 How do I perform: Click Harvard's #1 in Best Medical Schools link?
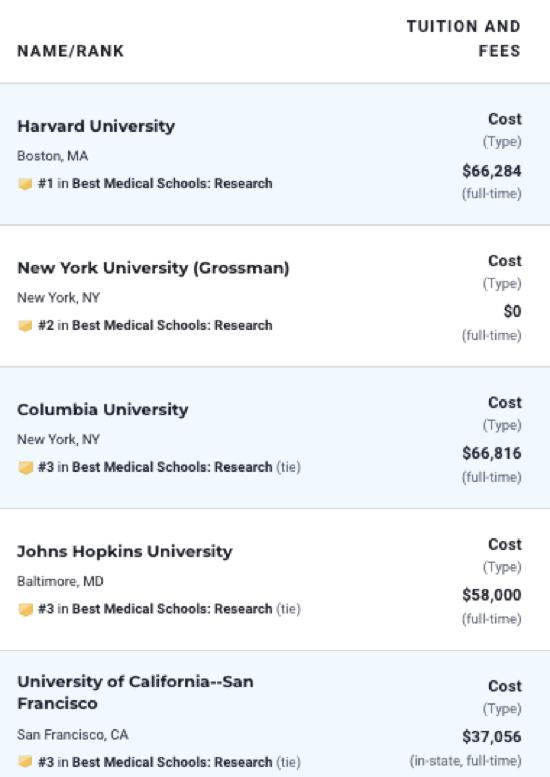(x=155, y=183)
